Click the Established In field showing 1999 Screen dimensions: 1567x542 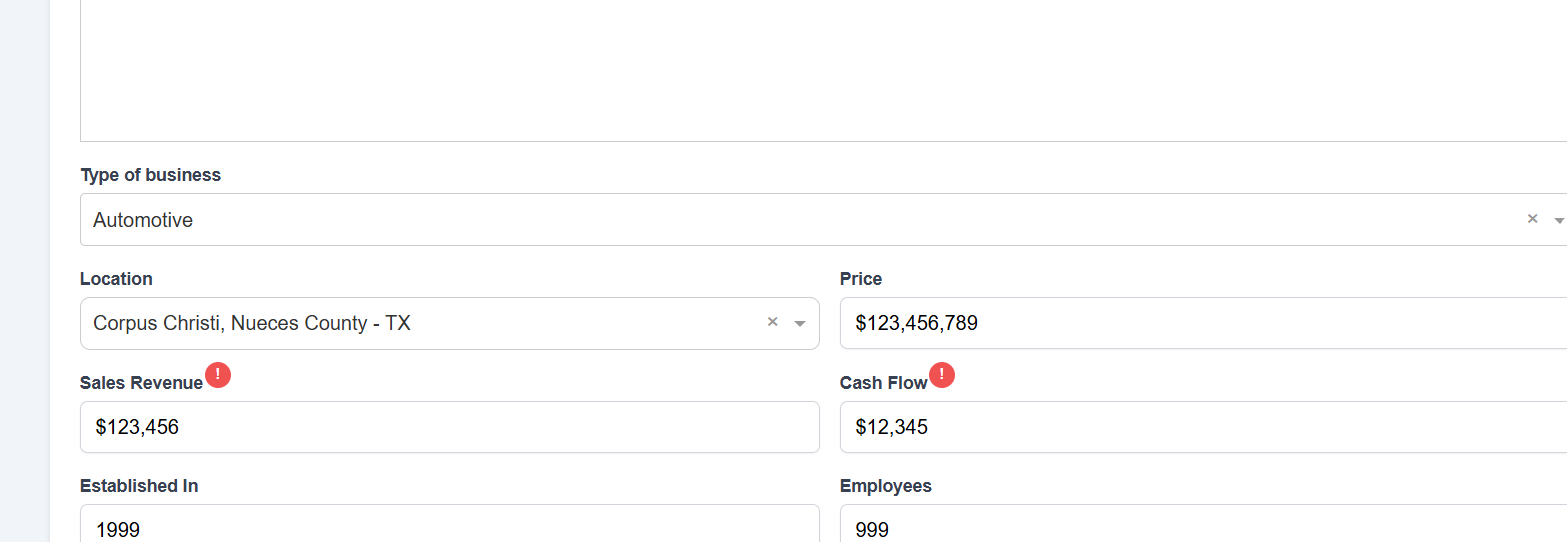click(450, 528)
